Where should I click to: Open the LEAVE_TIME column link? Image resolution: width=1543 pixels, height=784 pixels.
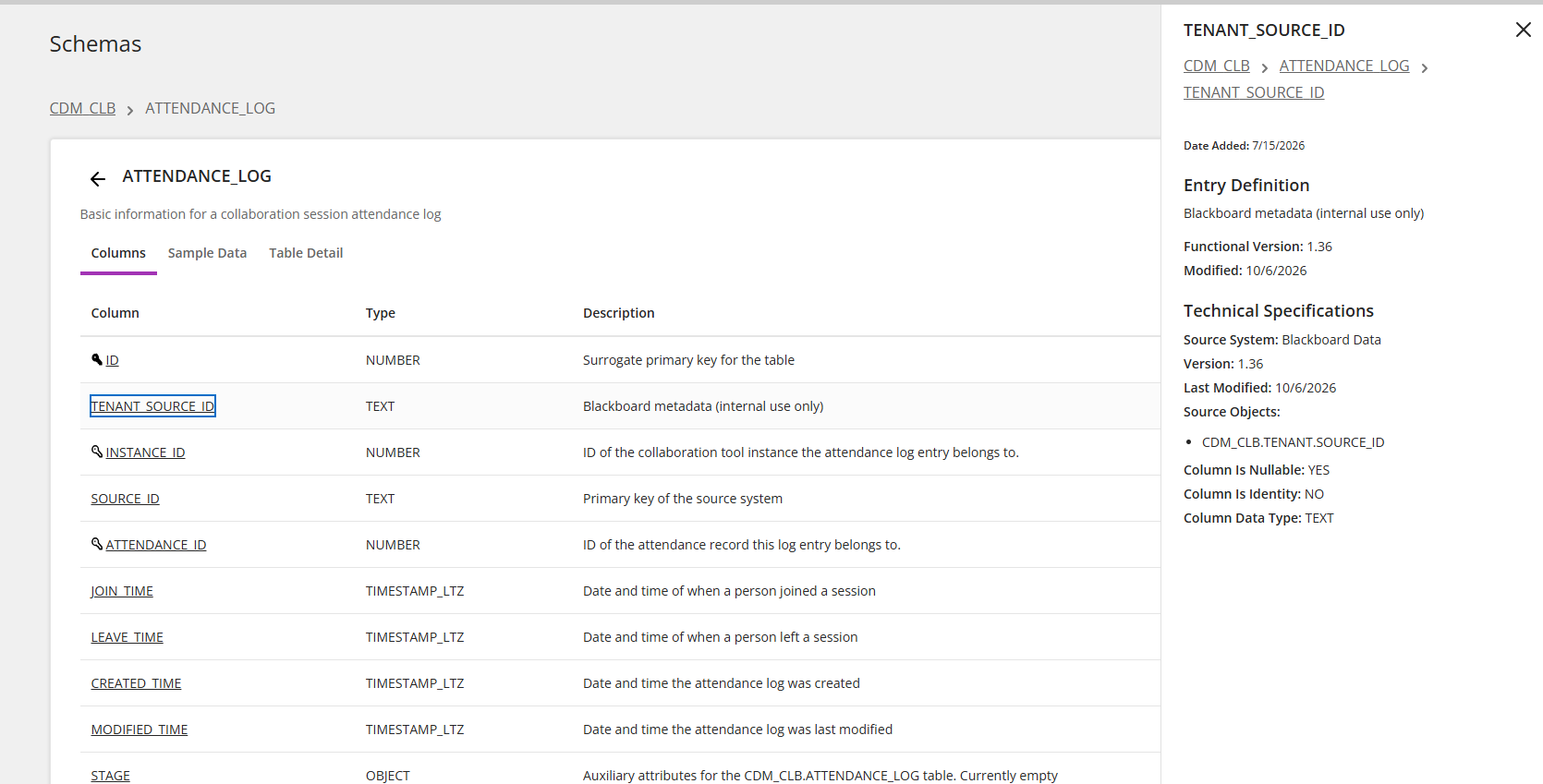(x=127, y=637)
